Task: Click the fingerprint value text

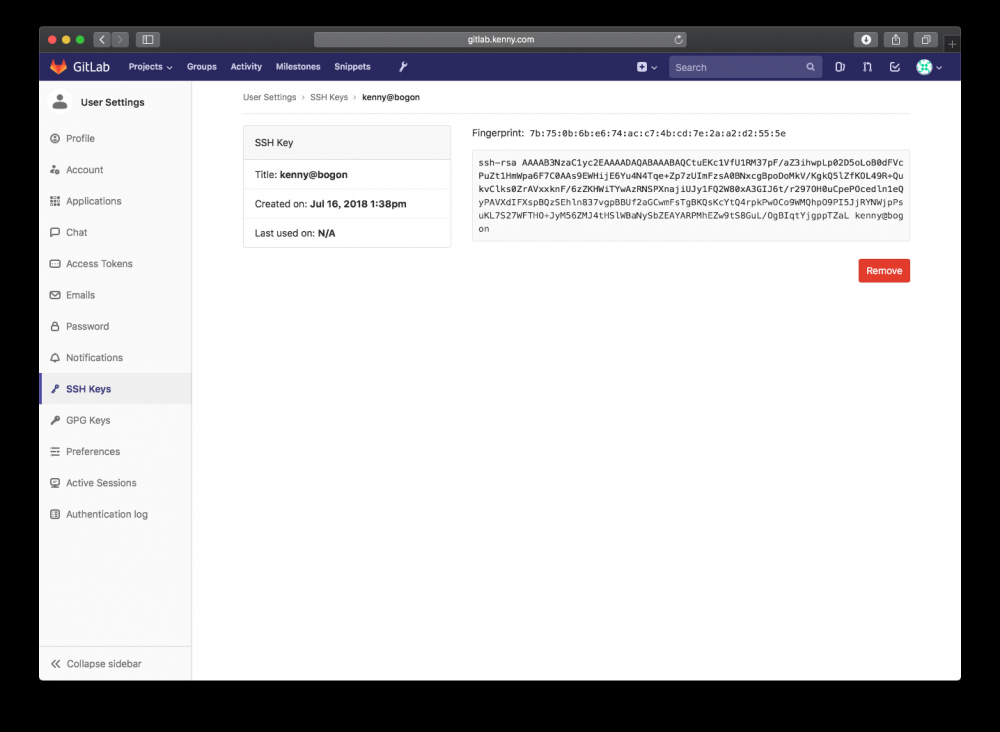Action: point(658,133)
